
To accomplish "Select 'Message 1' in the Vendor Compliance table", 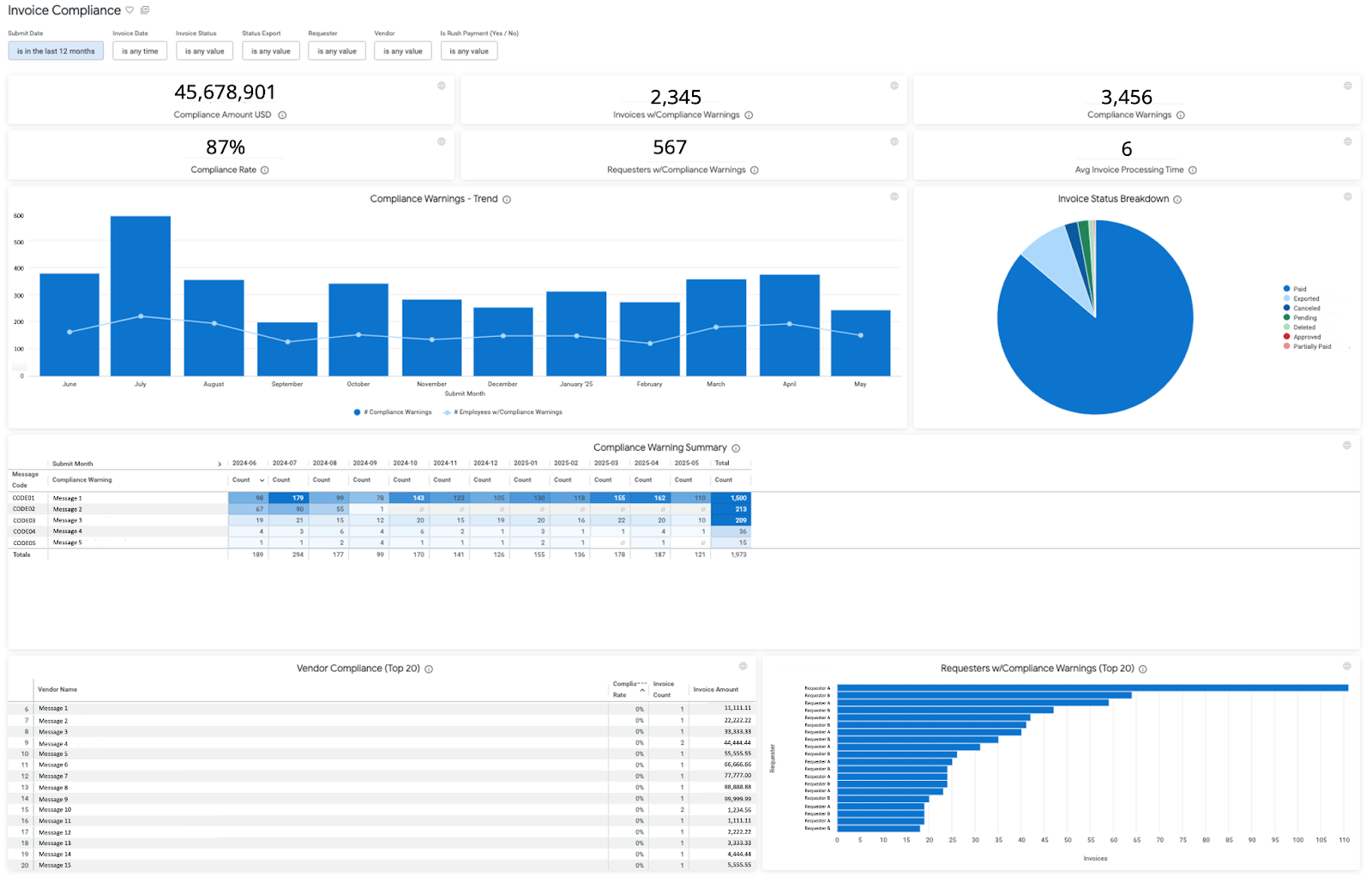I will (x=53, y=707).
